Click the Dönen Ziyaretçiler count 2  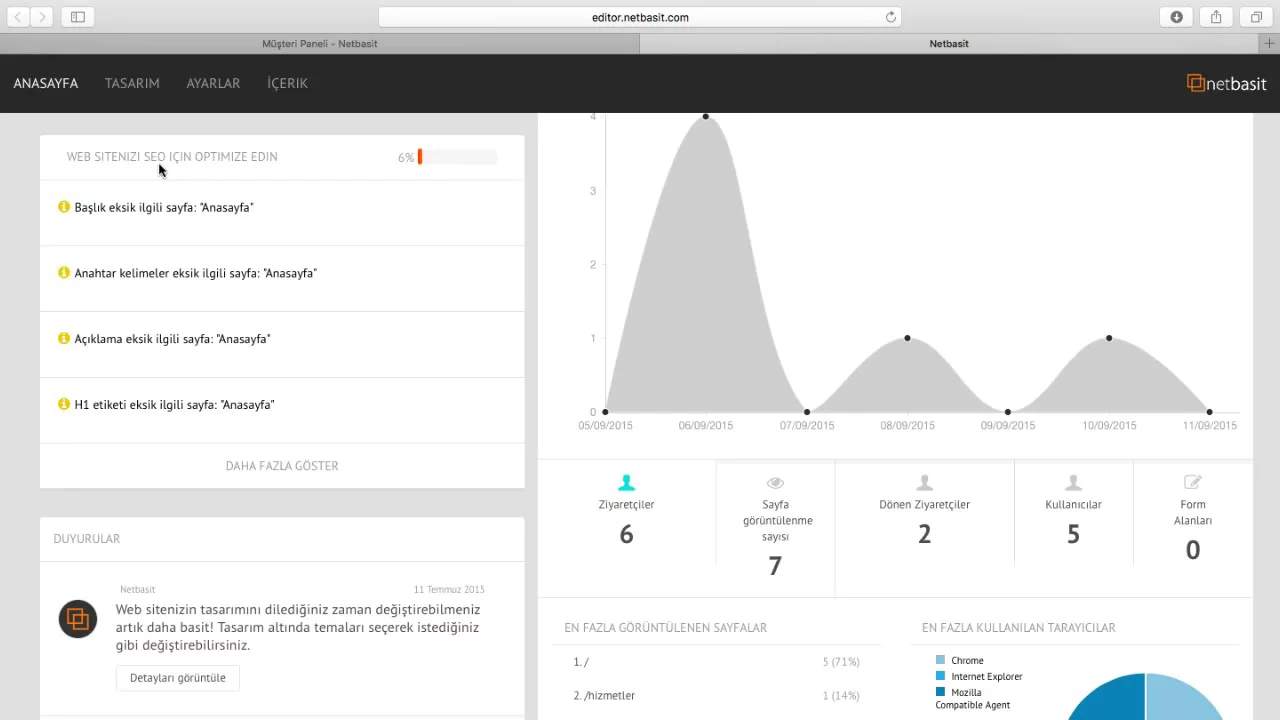tap(924, 534)
